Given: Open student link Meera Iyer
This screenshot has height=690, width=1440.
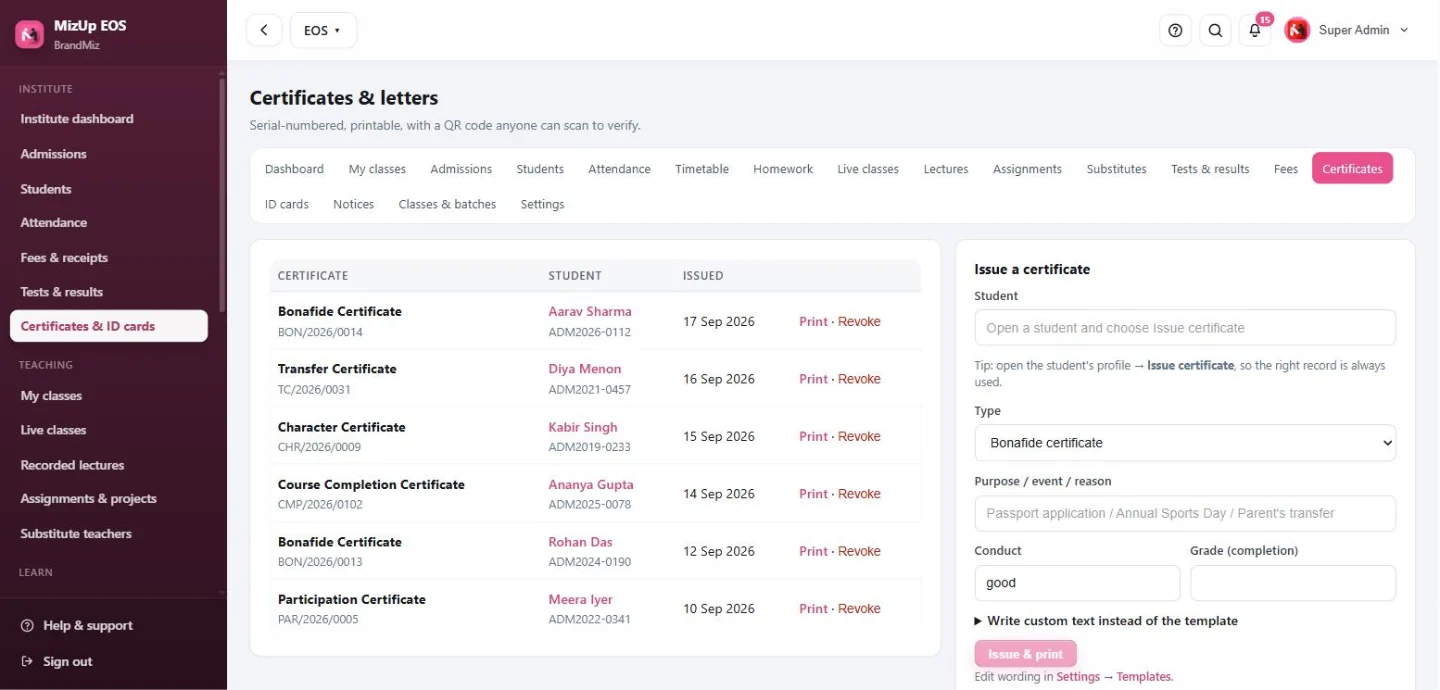Looking at the screenshot, I should coord(581,600).
